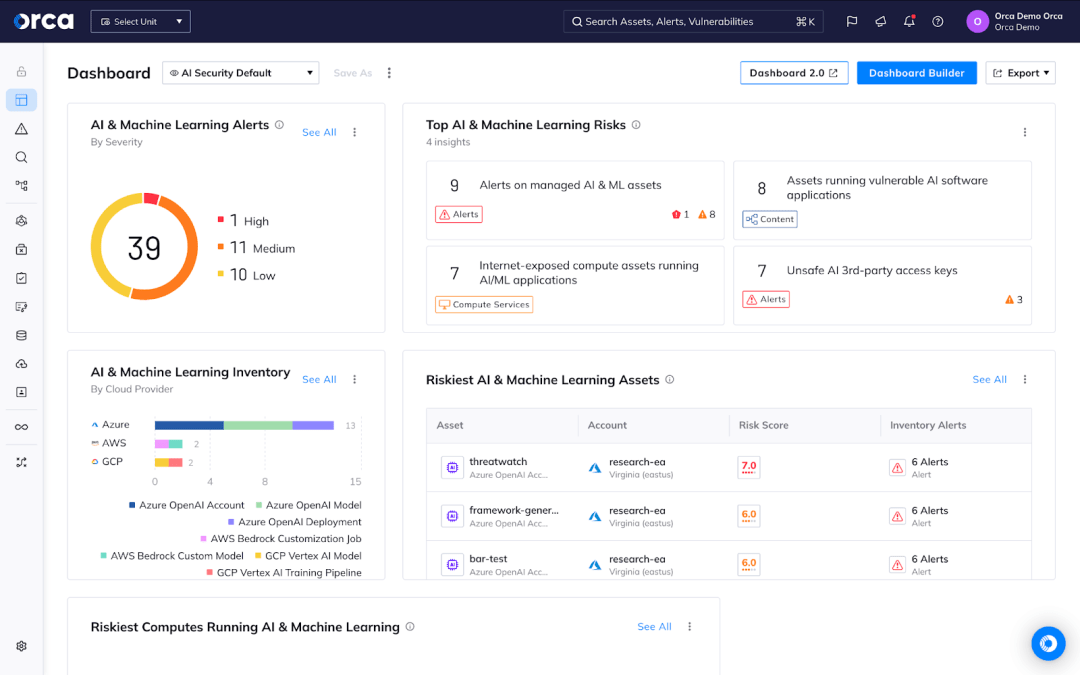Toggle Azure OpenAI Deployment legend entry
The height and width of the screenshot is (675, 1080).
[x=294, y=522]
